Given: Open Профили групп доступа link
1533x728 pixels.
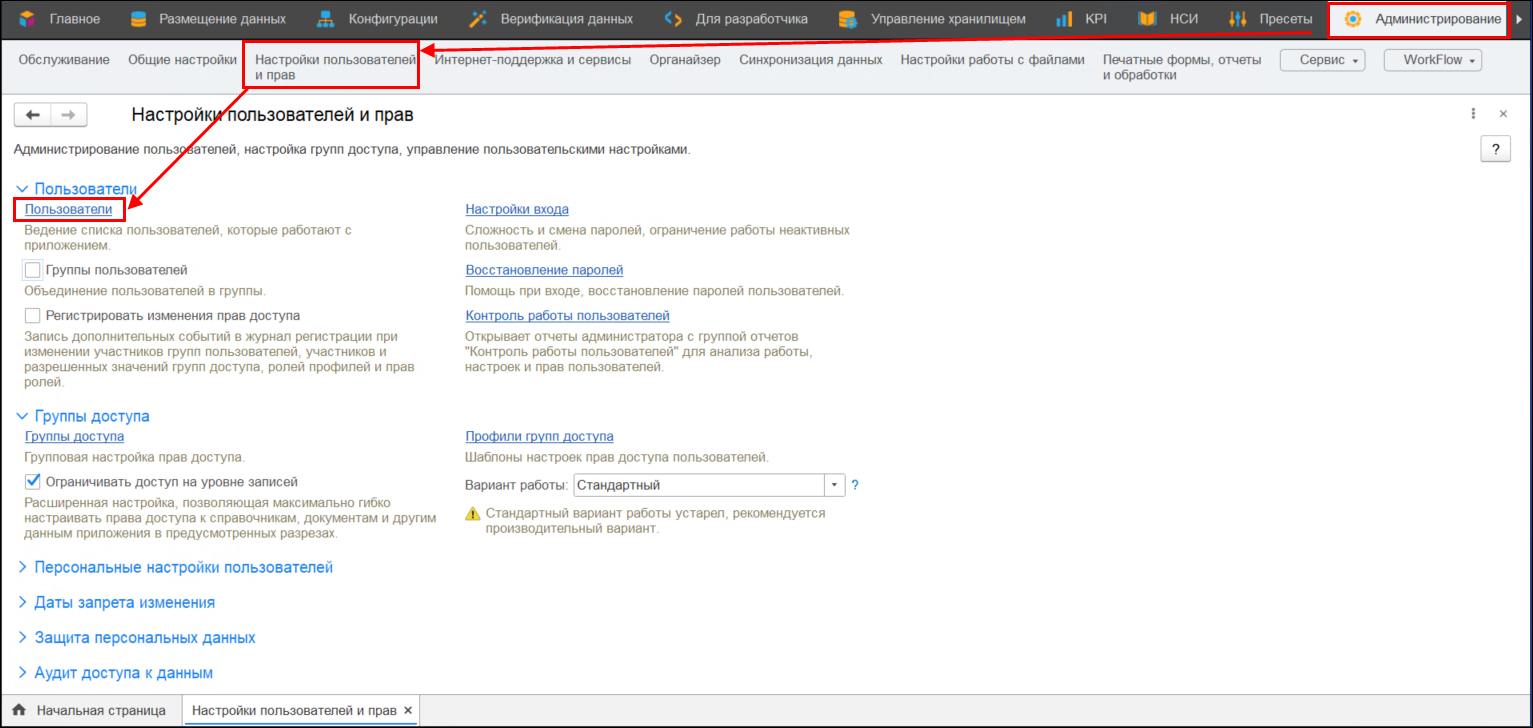Looking at the screenshot, I should click(539, 436).
